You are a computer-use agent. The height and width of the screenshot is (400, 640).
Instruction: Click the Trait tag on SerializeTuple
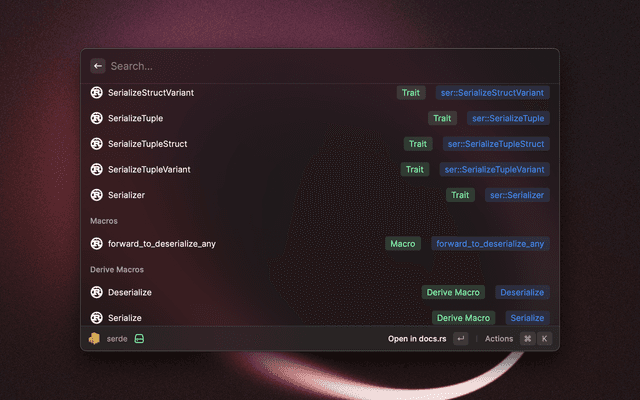coord(442,118)
